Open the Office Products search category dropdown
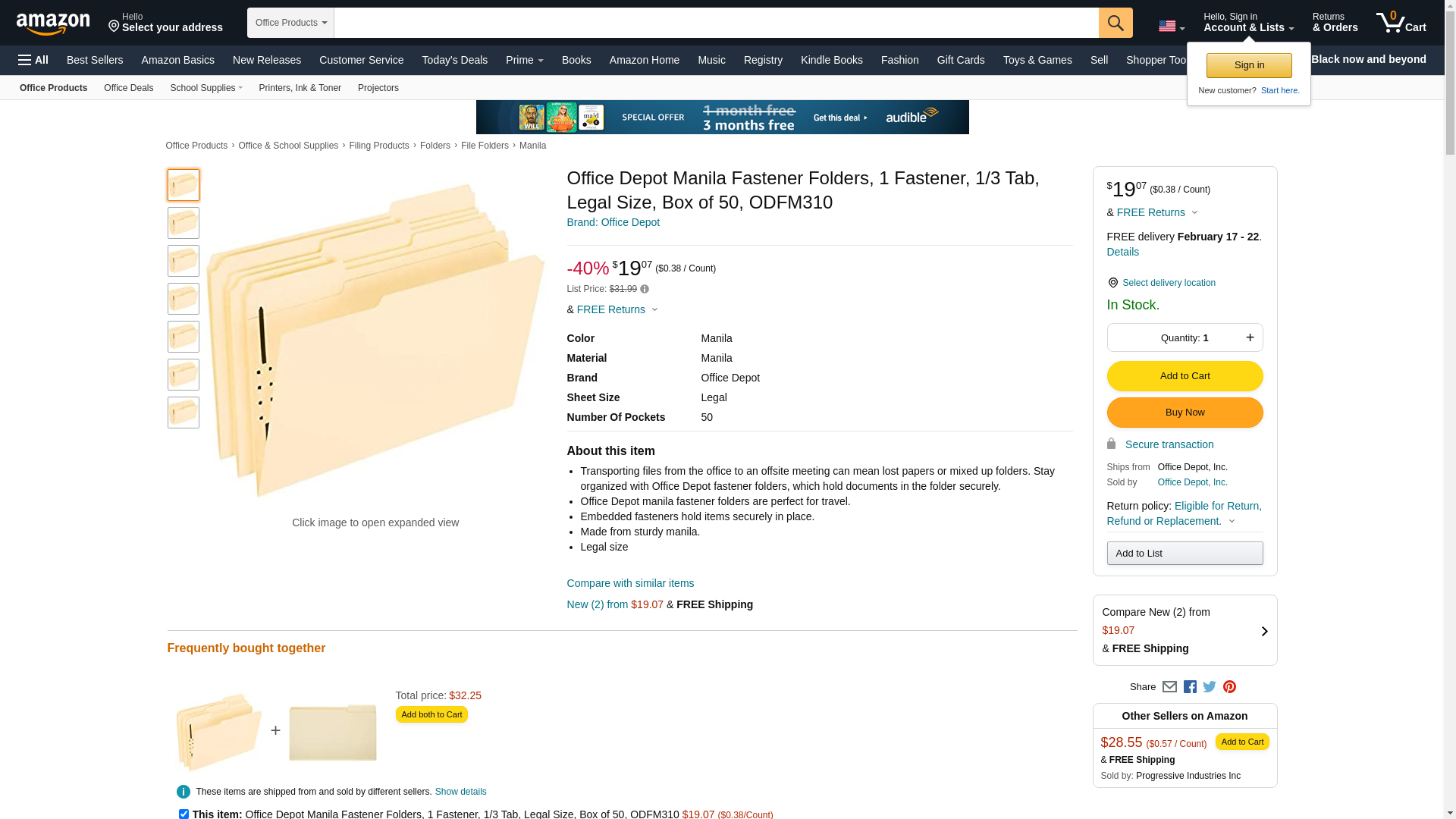Viewport: 1456px width, 819px height. 290,23
